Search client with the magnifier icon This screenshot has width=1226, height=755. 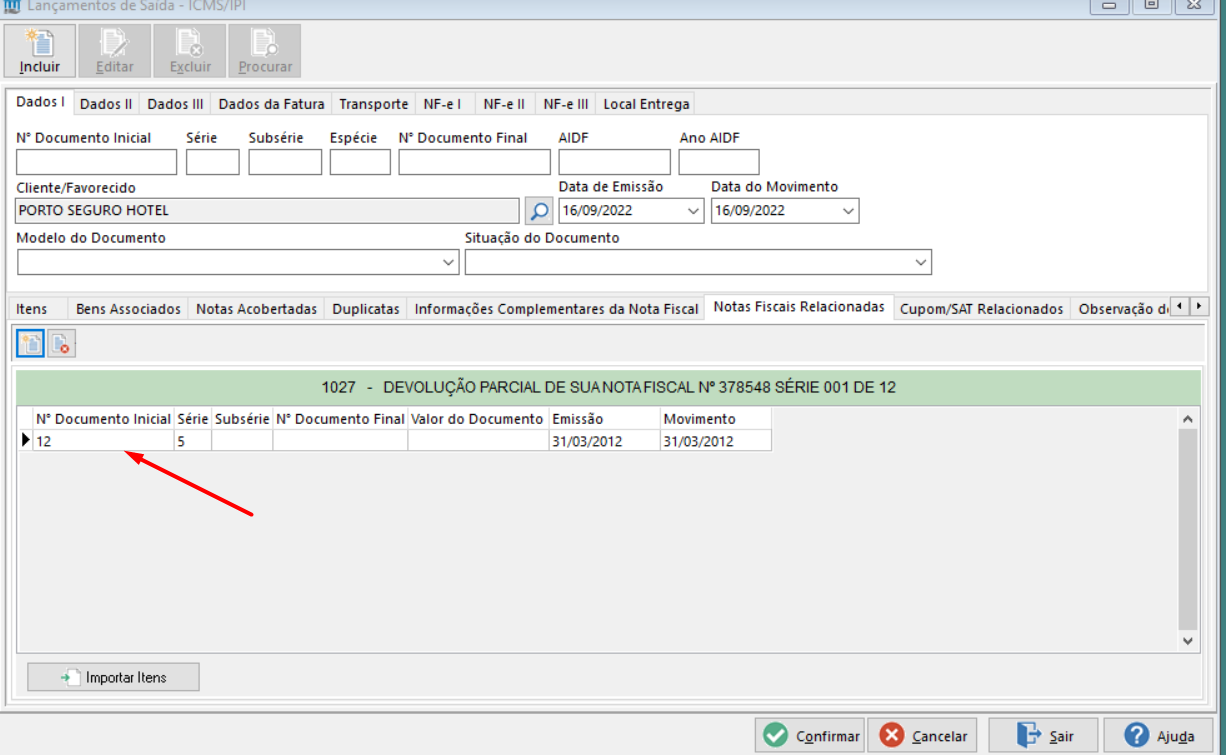pyautogui.click(x=539, y=211)
